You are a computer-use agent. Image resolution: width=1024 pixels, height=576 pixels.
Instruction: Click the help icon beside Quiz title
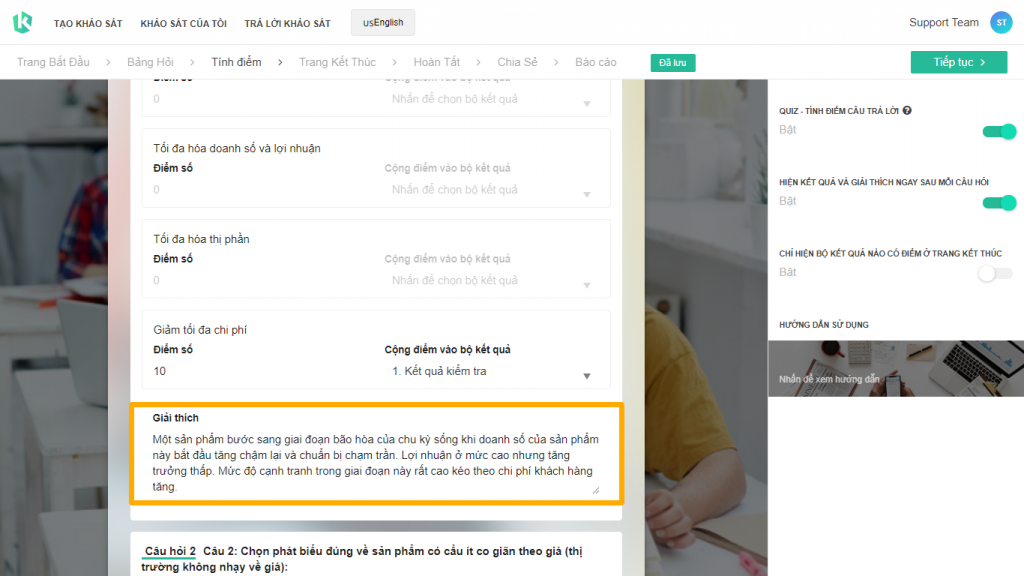pyautogui.click(x=907, y=111)
